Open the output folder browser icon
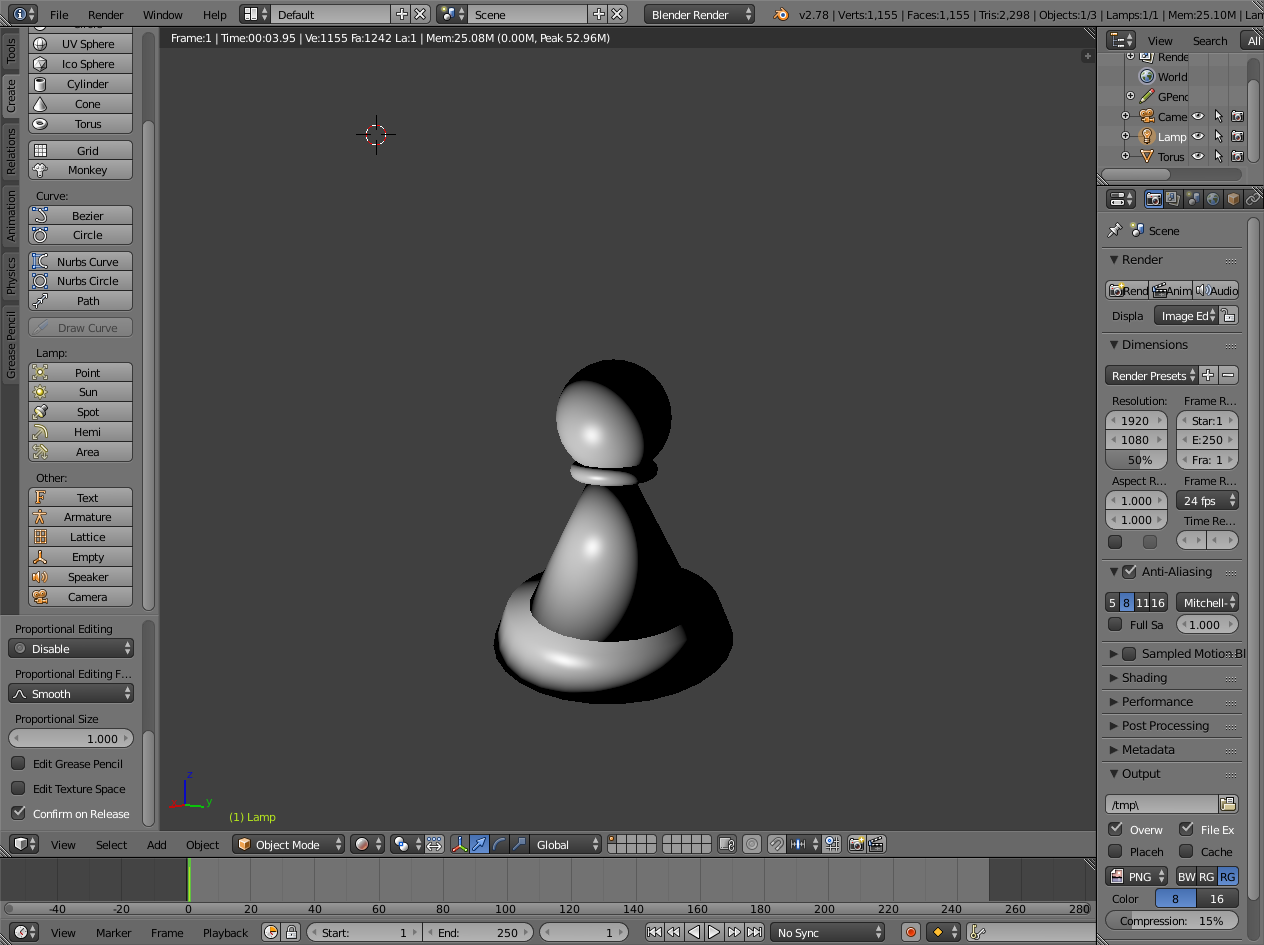The width and height of the screenshot is (1264, 945). point(1228,804)
